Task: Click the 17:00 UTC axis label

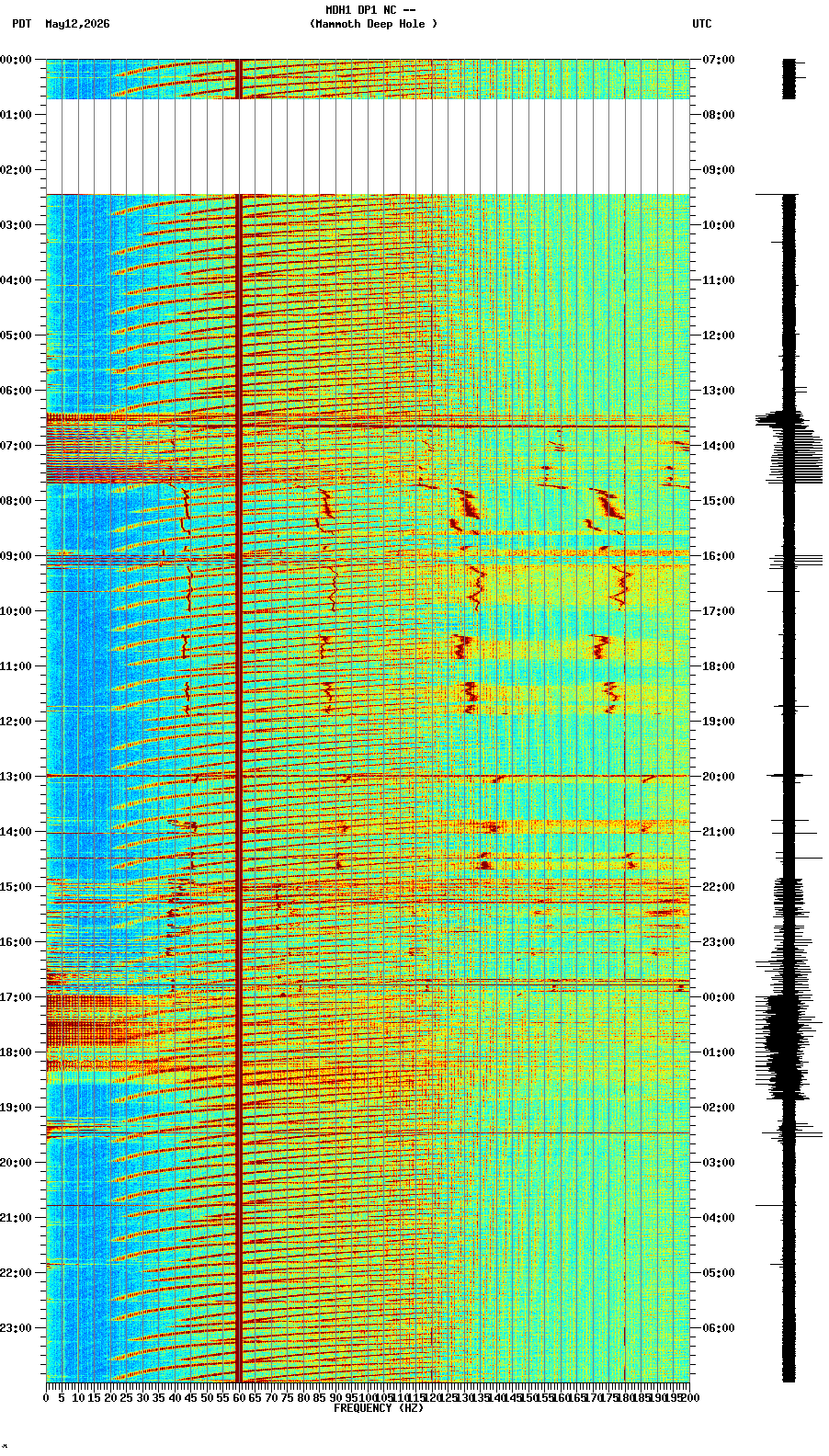Action: click(x=719, y=610)
